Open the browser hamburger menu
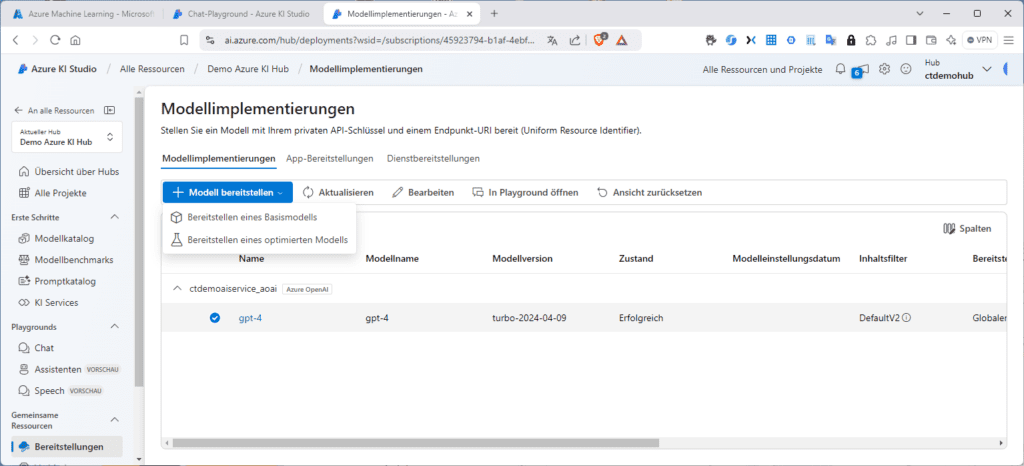The image size is (1024, 466). point(1009,40)
